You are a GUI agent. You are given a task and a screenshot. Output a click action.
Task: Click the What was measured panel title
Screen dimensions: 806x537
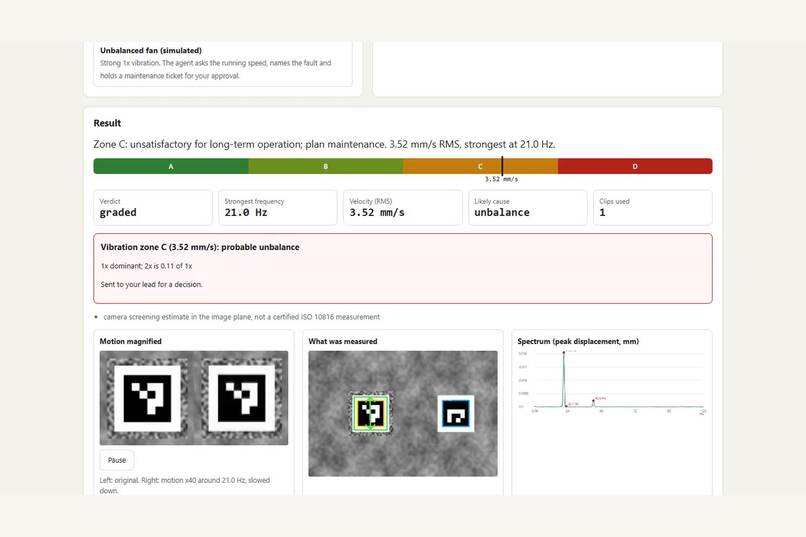343,341
